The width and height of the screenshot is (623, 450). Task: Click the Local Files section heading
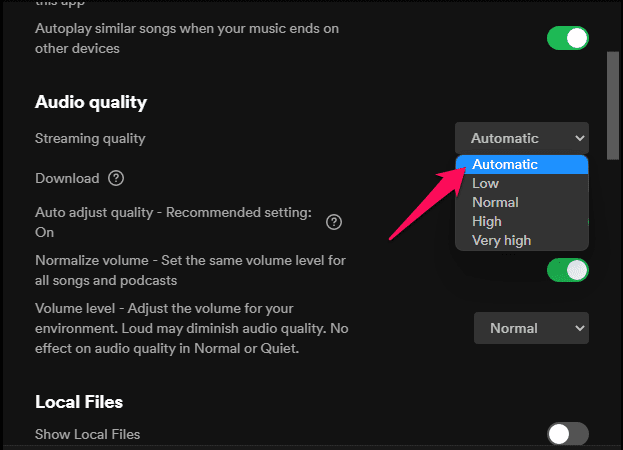(79, 402)
